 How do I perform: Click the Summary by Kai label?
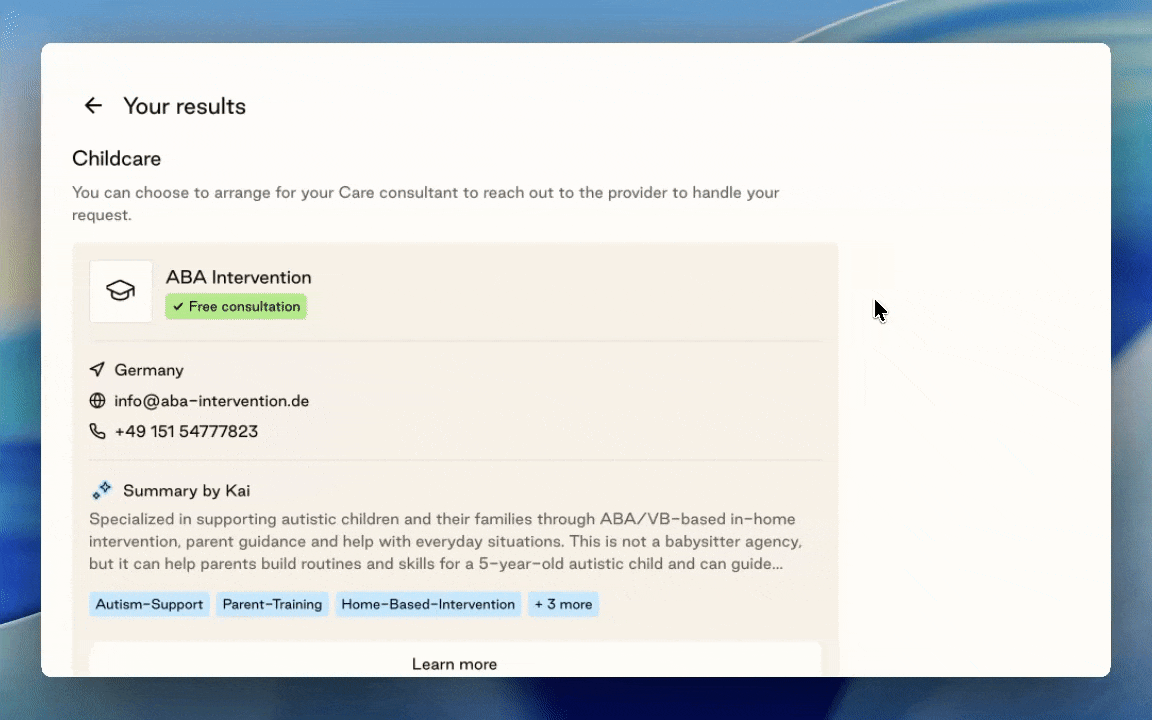pyautogui.click(x=187, y=491)
